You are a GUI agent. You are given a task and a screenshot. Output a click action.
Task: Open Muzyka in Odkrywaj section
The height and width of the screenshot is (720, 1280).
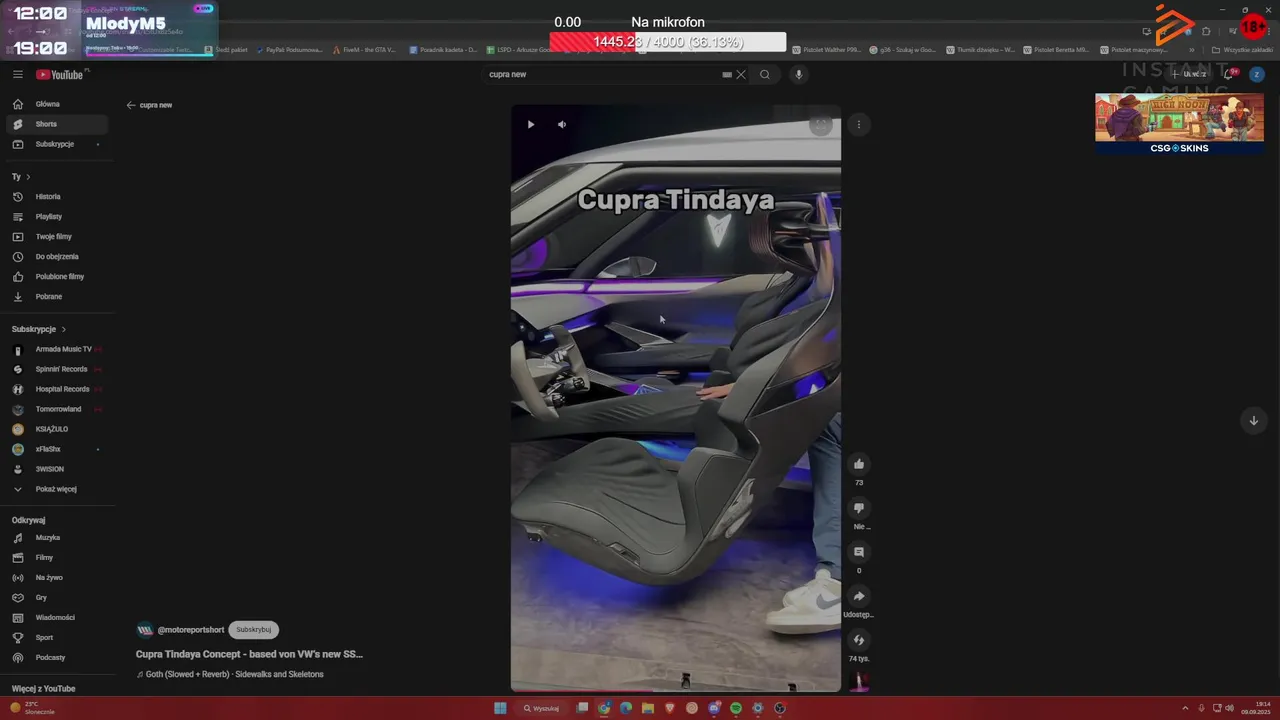coord(57,538)
